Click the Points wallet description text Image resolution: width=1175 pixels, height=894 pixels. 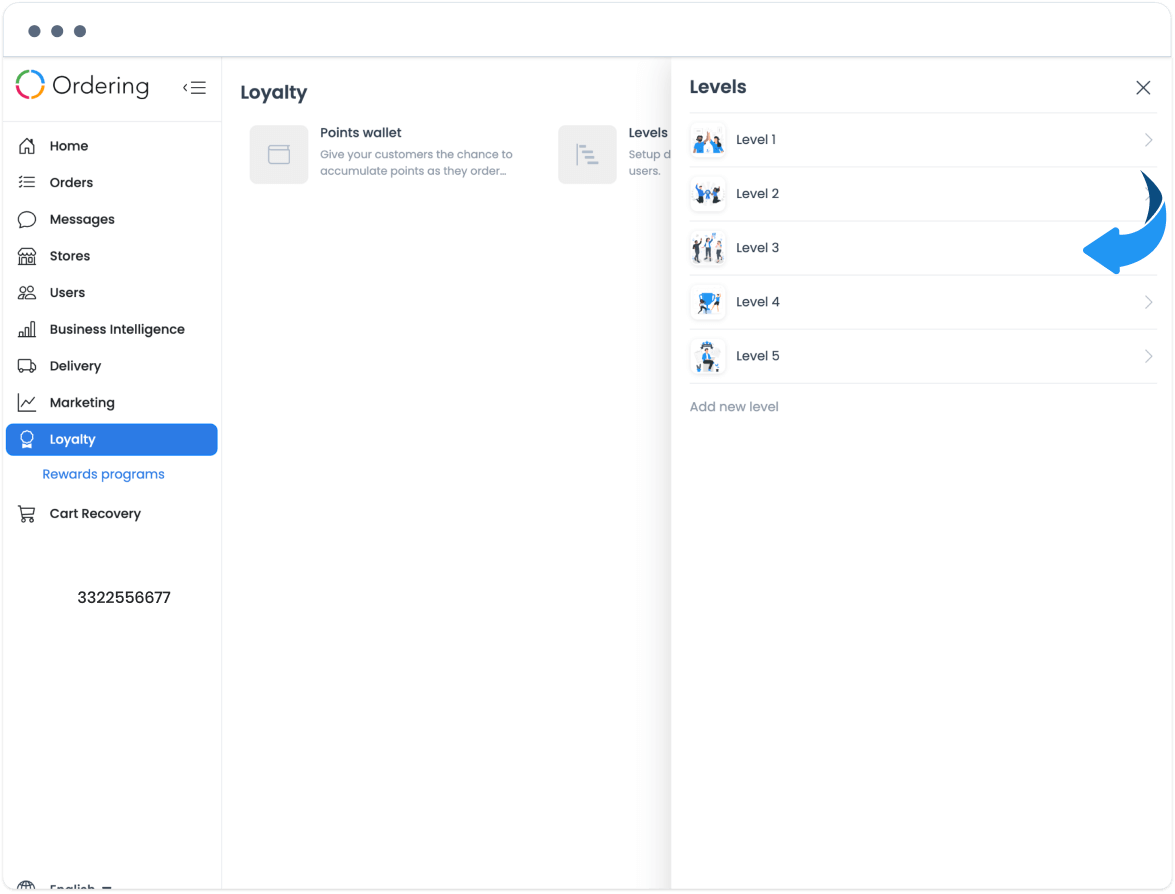[x=416, y=163]
